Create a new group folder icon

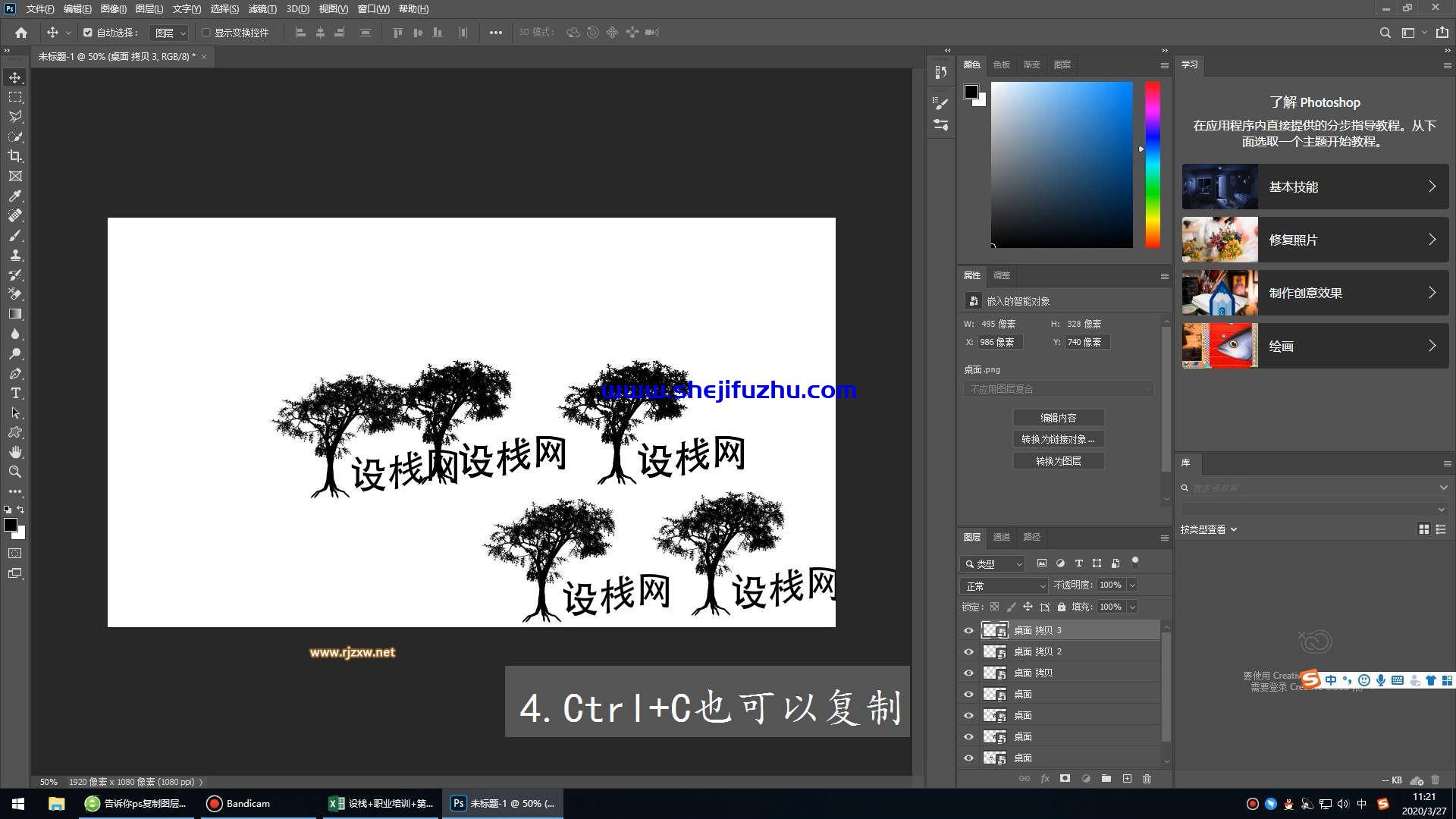[x=1106, y=779]
